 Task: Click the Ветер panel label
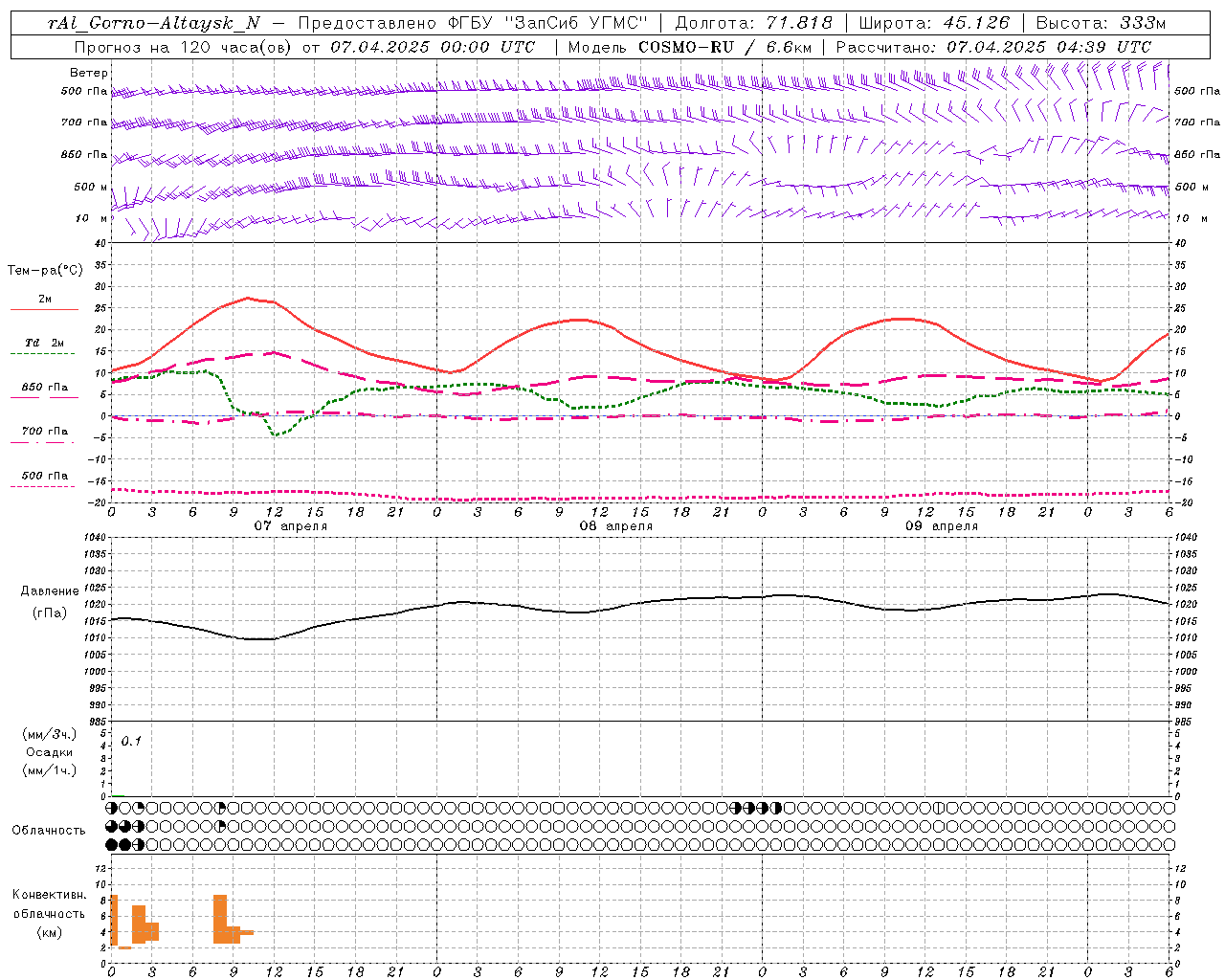tap(89, 73)
